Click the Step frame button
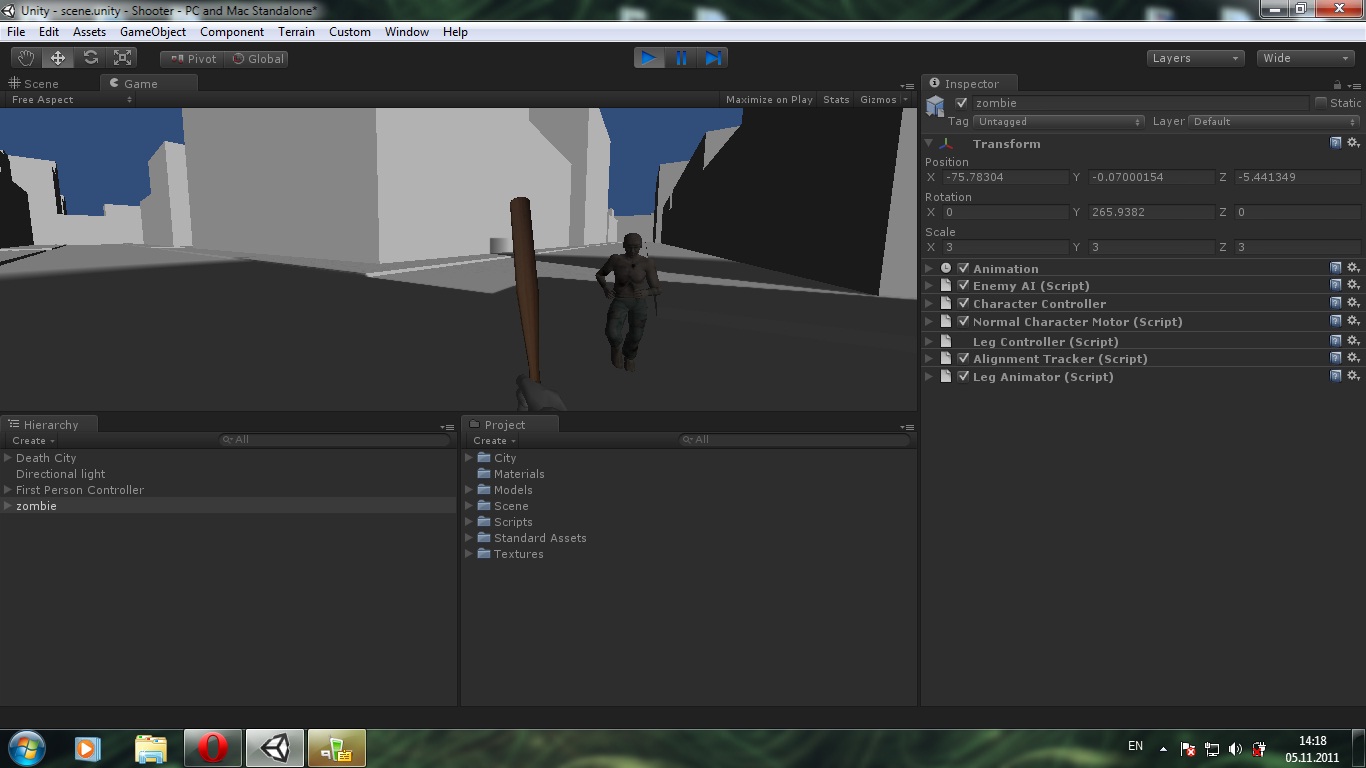 point(713,58)
